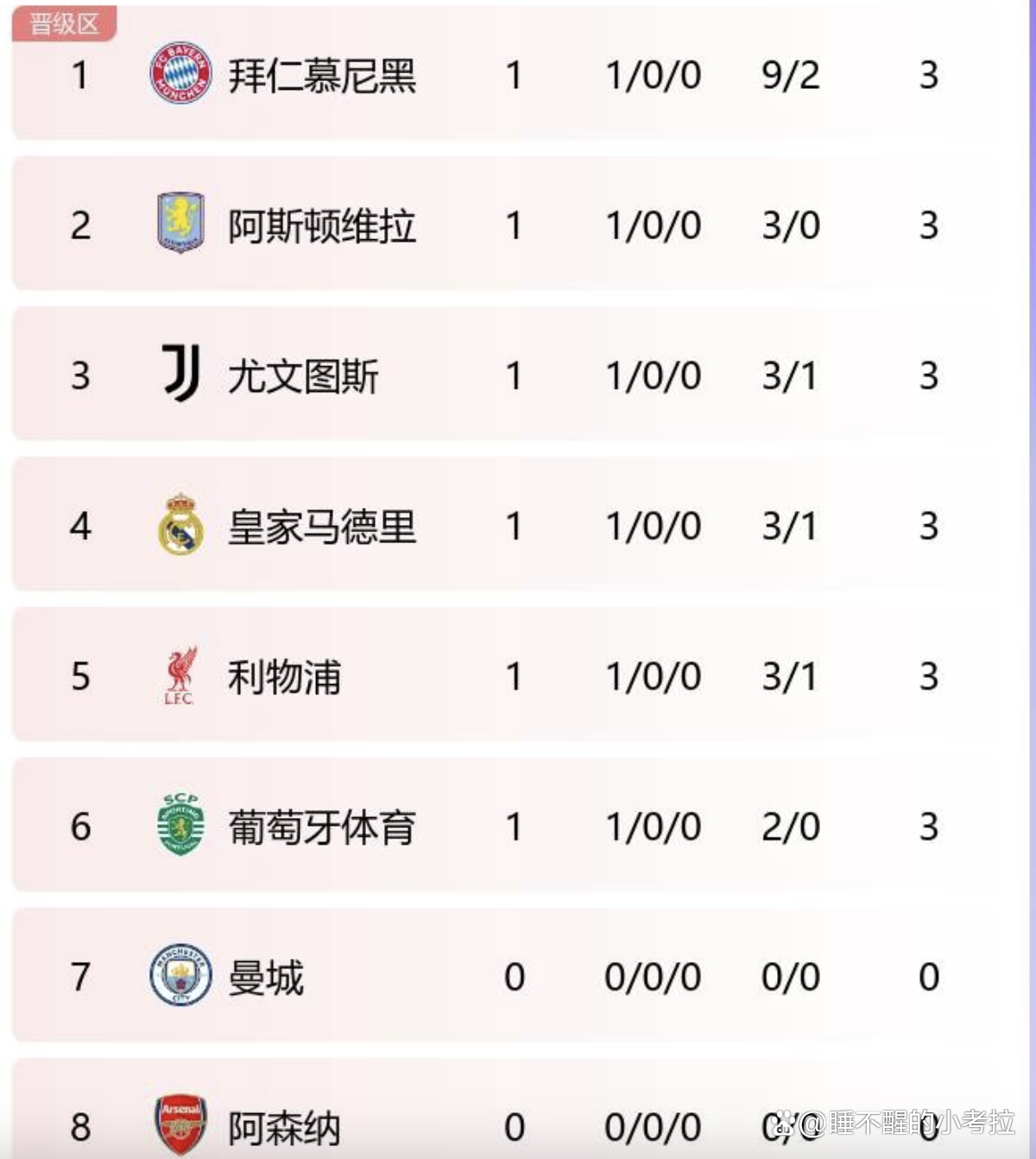The width and height of the screenshot is (1036, 1159).
Task: Select Sporting's 2/0 goals figure
Action: click(790, 827)
